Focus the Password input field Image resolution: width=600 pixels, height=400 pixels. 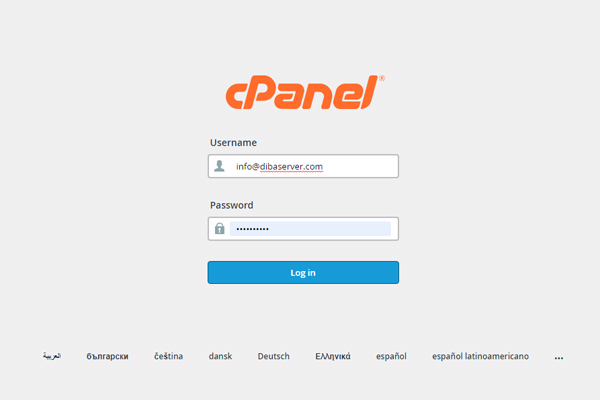[303, 229]
